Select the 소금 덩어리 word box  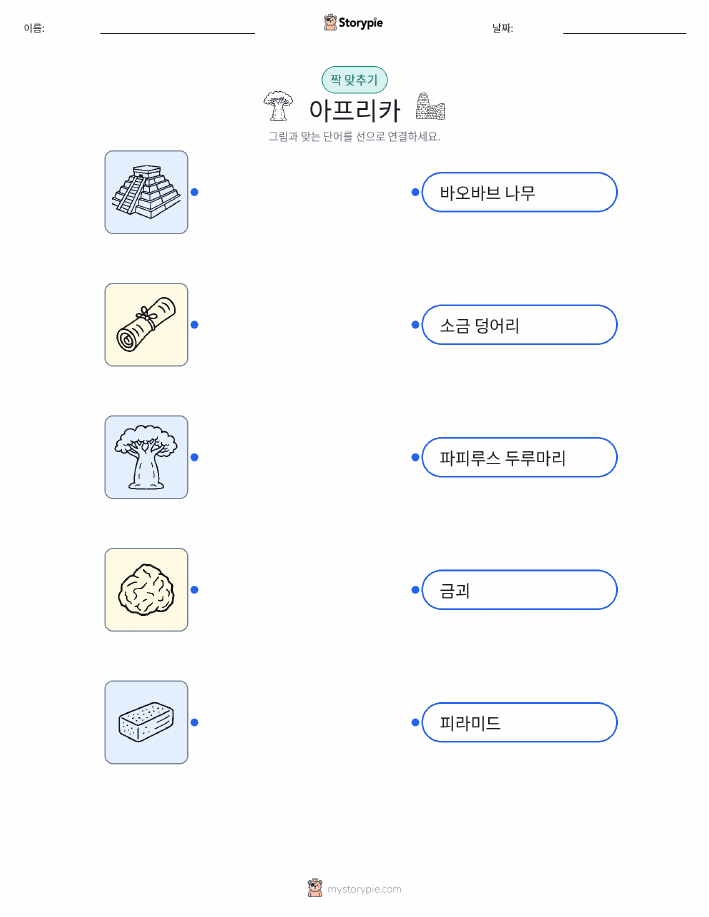(519, 325)
